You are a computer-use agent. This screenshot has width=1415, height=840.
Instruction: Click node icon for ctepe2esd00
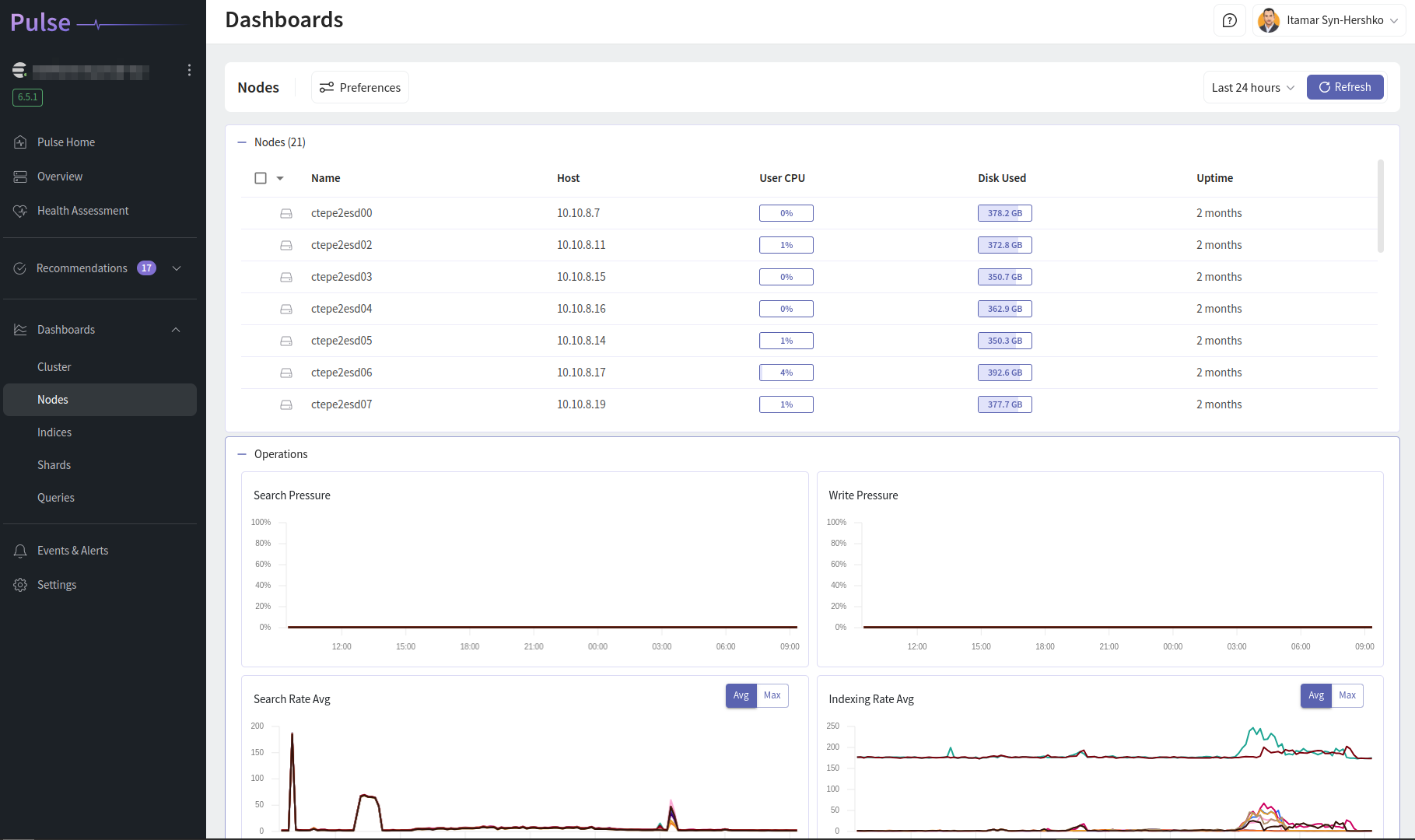(286, 213)
